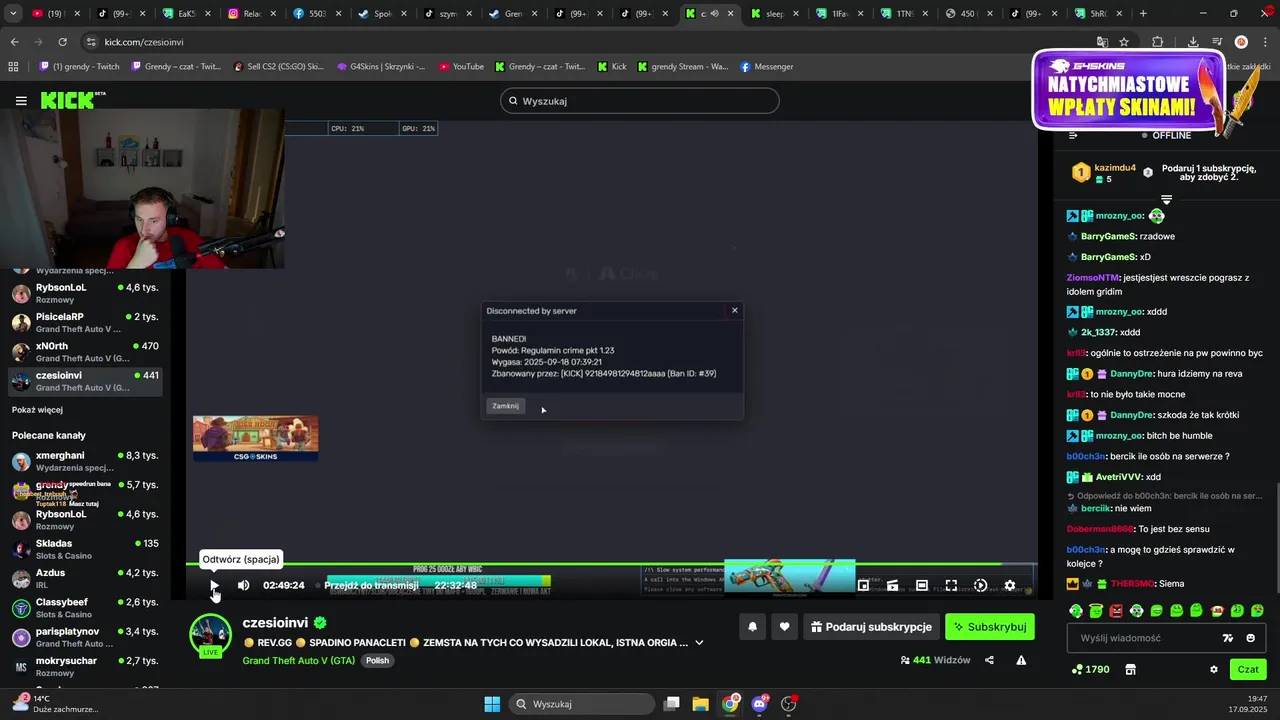
Task: Switch to the YouTube (19) tab
Action: (57, 14)
